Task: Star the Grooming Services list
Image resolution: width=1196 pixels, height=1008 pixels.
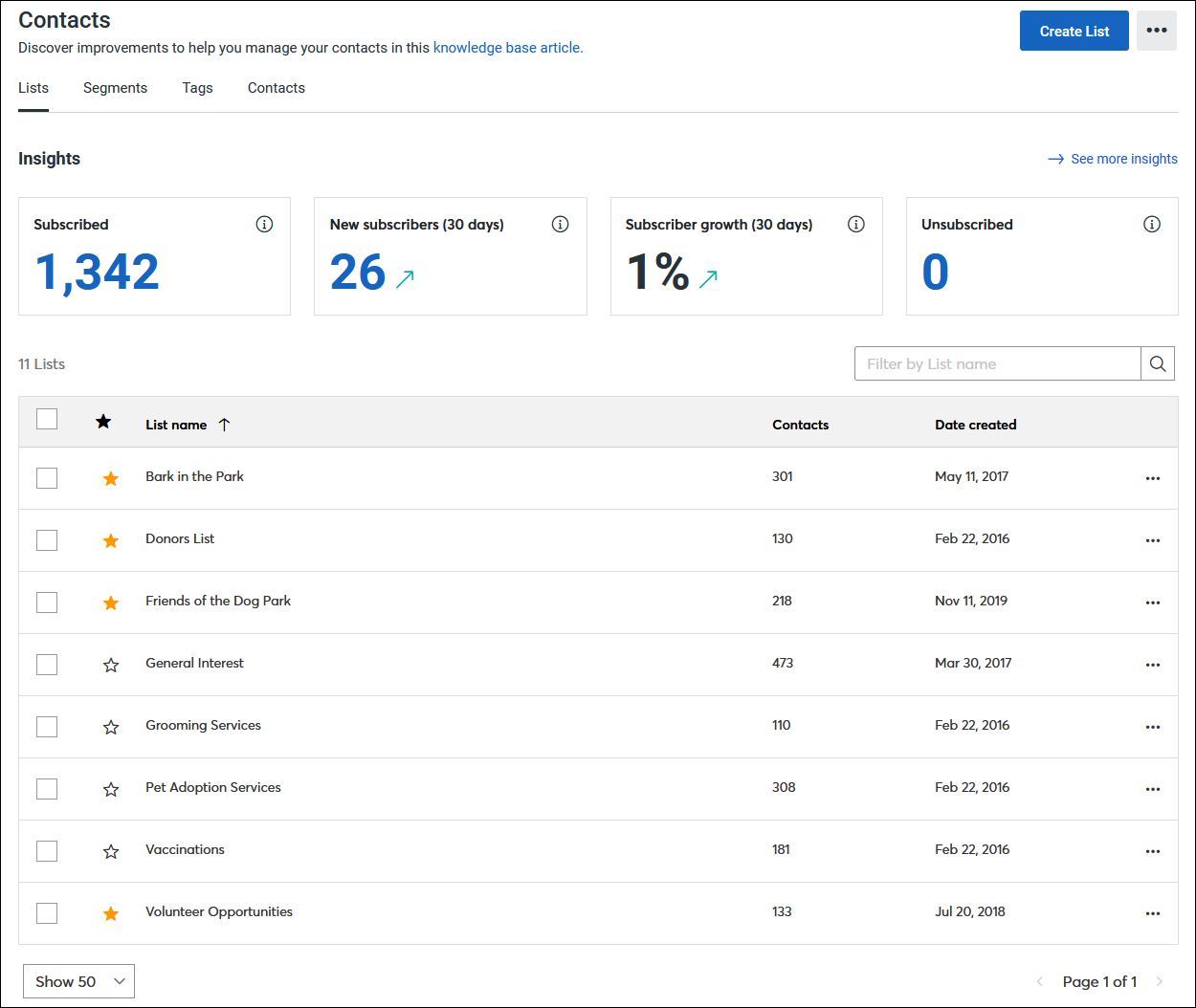Action: (111, 727)
